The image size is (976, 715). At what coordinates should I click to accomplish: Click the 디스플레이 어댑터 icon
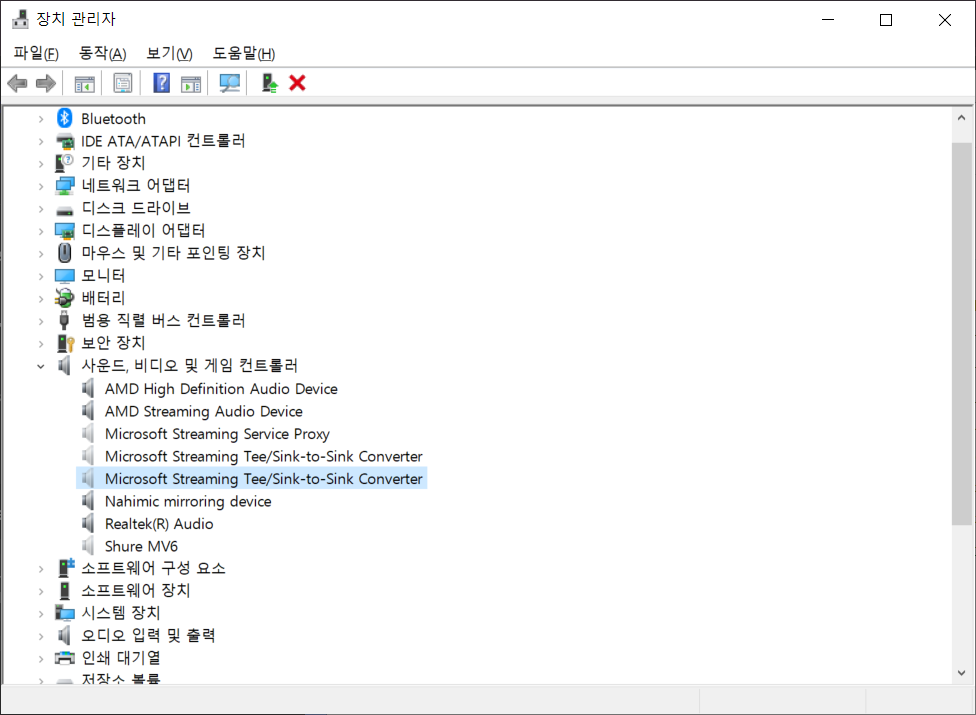(65, 231)
